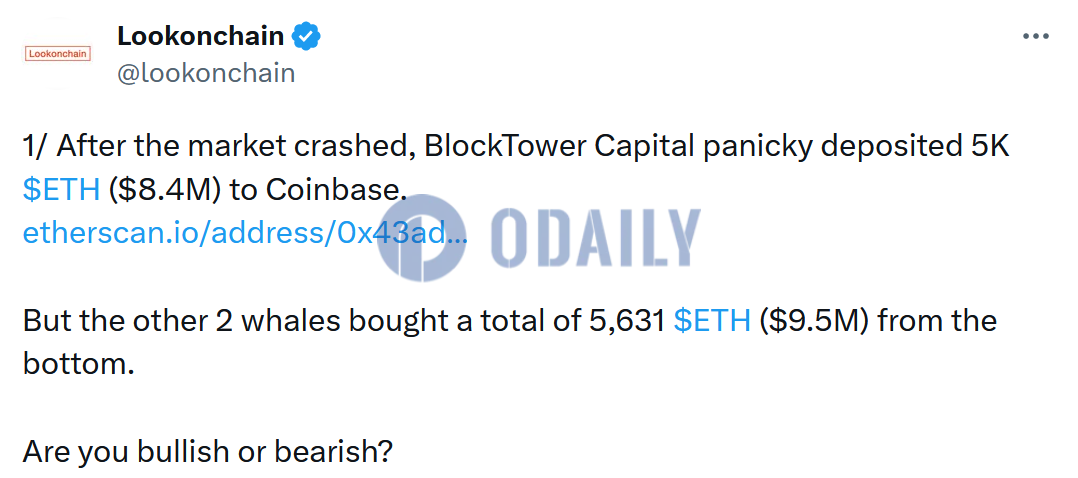Image resolution: width=1078 pixels, height=478 pixels.
Task: Click 'Are you bullish or bearish?' line
Action: click(x=206, y=451)
